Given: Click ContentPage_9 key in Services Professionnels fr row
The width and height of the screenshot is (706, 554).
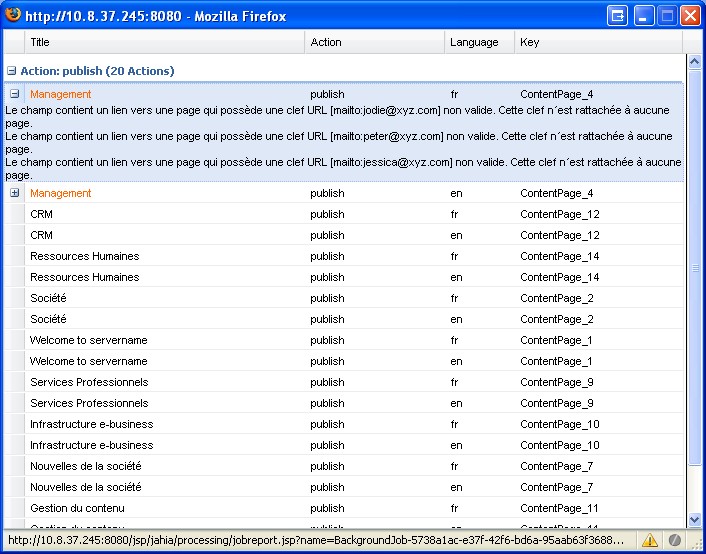Looking at the screenshot, I should [x=557, y=382].
